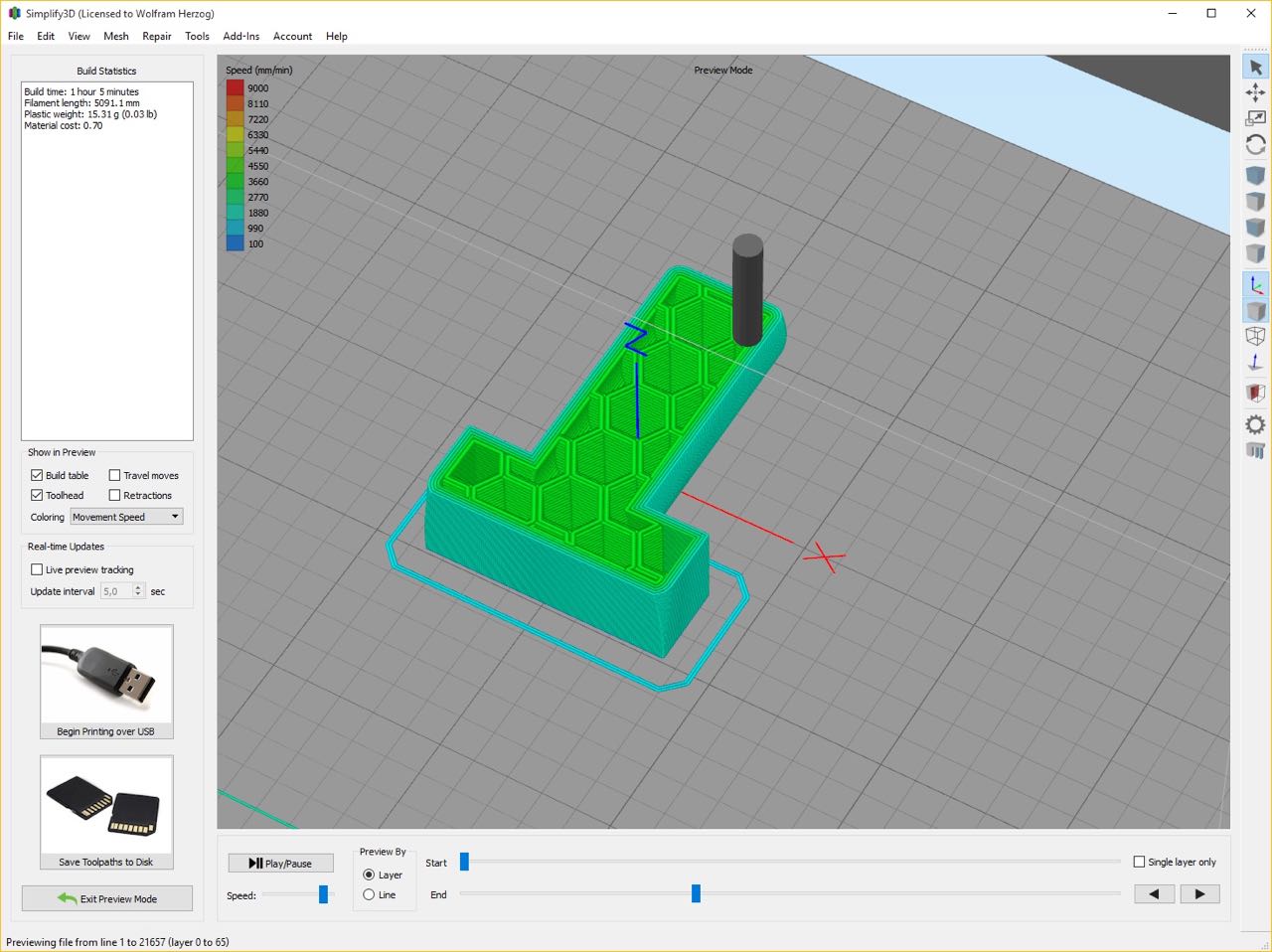Choose the scale tool icon
The height and width of the screenshot is (952, 1272).
coord(1255,118)
